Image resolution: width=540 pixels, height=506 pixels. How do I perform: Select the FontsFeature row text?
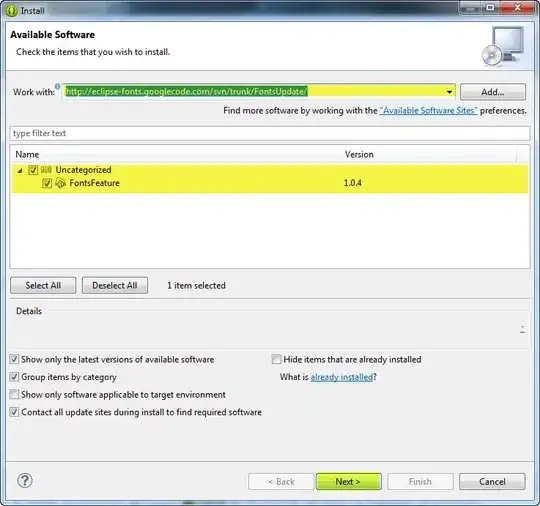(94, 183)
